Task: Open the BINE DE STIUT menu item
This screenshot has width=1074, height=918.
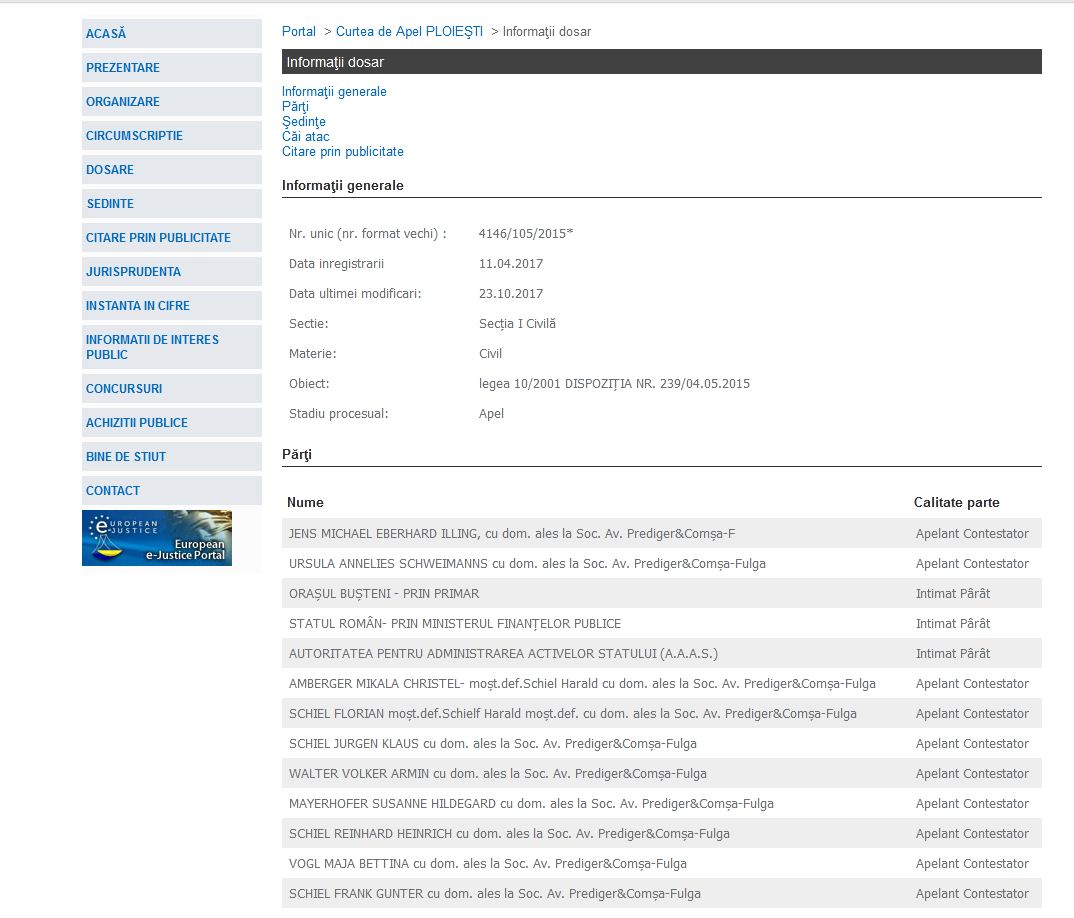Action: coord(126,457)
